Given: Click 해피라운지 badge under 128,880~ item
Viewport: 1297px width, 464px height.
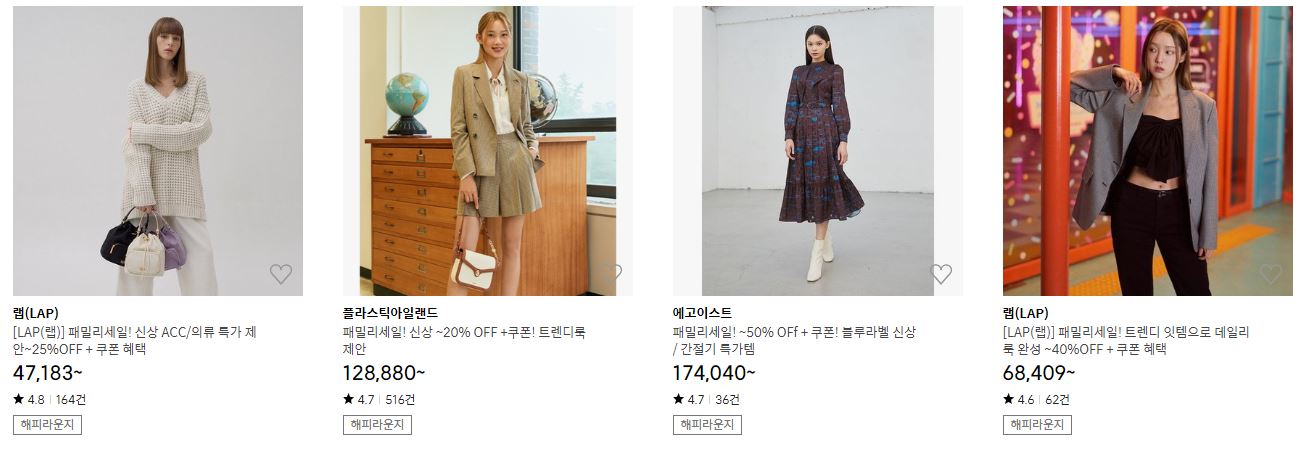Looking at the screenshot, I should (x=377, y=425).
